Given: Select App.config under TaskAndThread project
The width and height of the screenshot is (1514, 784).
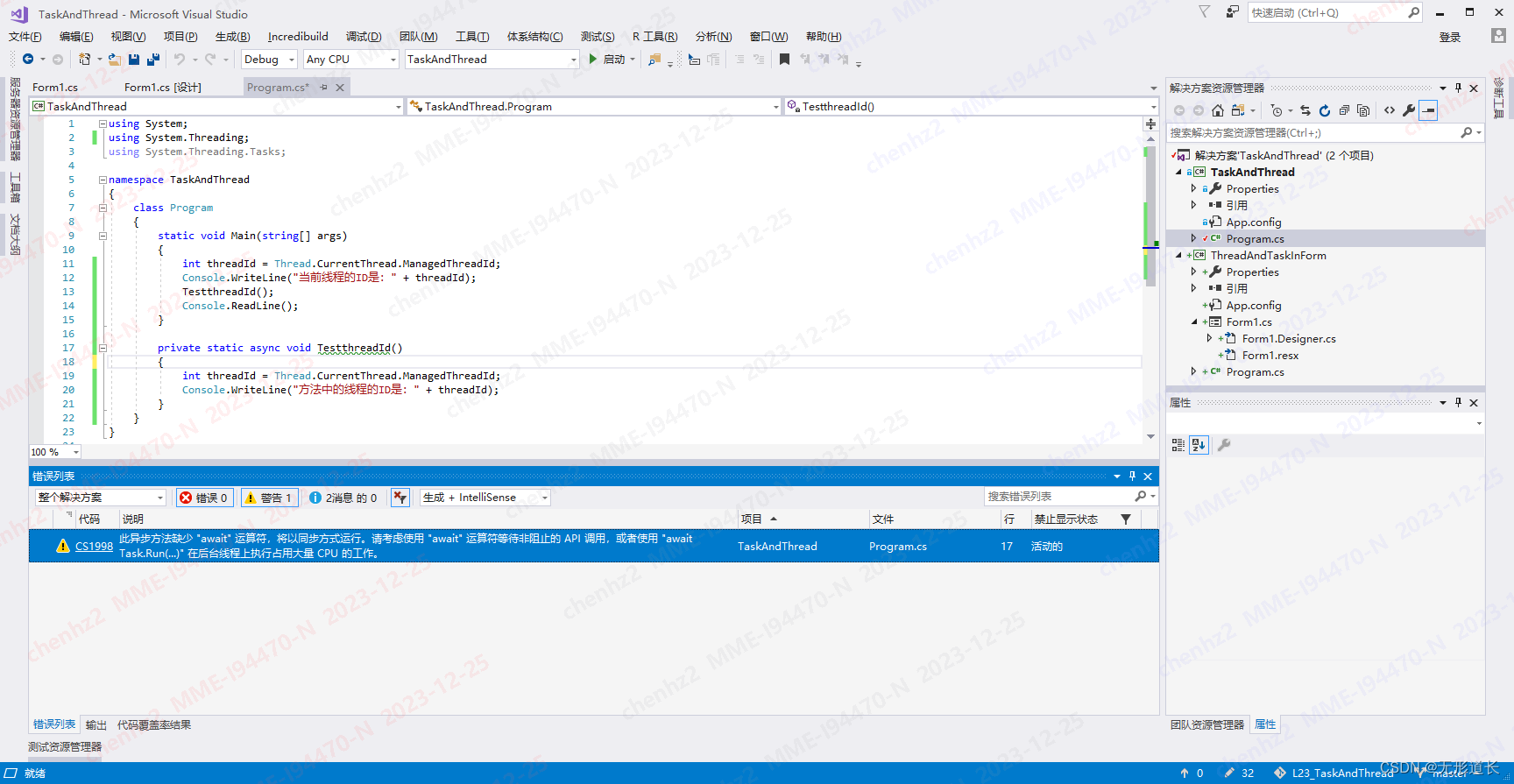Looking at the screenshot, I should [1254, 222].
